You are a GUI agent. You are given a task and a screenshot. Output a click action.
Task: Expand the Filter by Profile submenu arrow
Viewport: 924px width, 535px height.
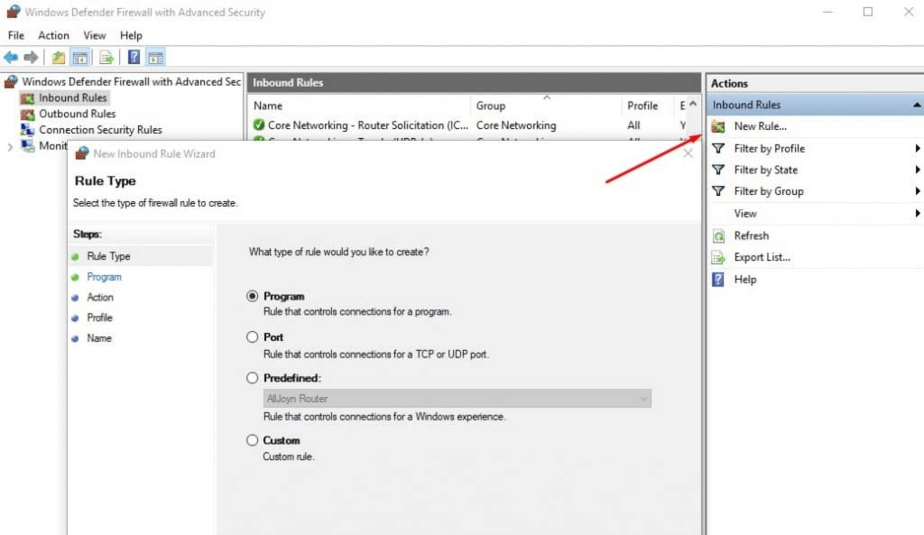pos(916,149)
